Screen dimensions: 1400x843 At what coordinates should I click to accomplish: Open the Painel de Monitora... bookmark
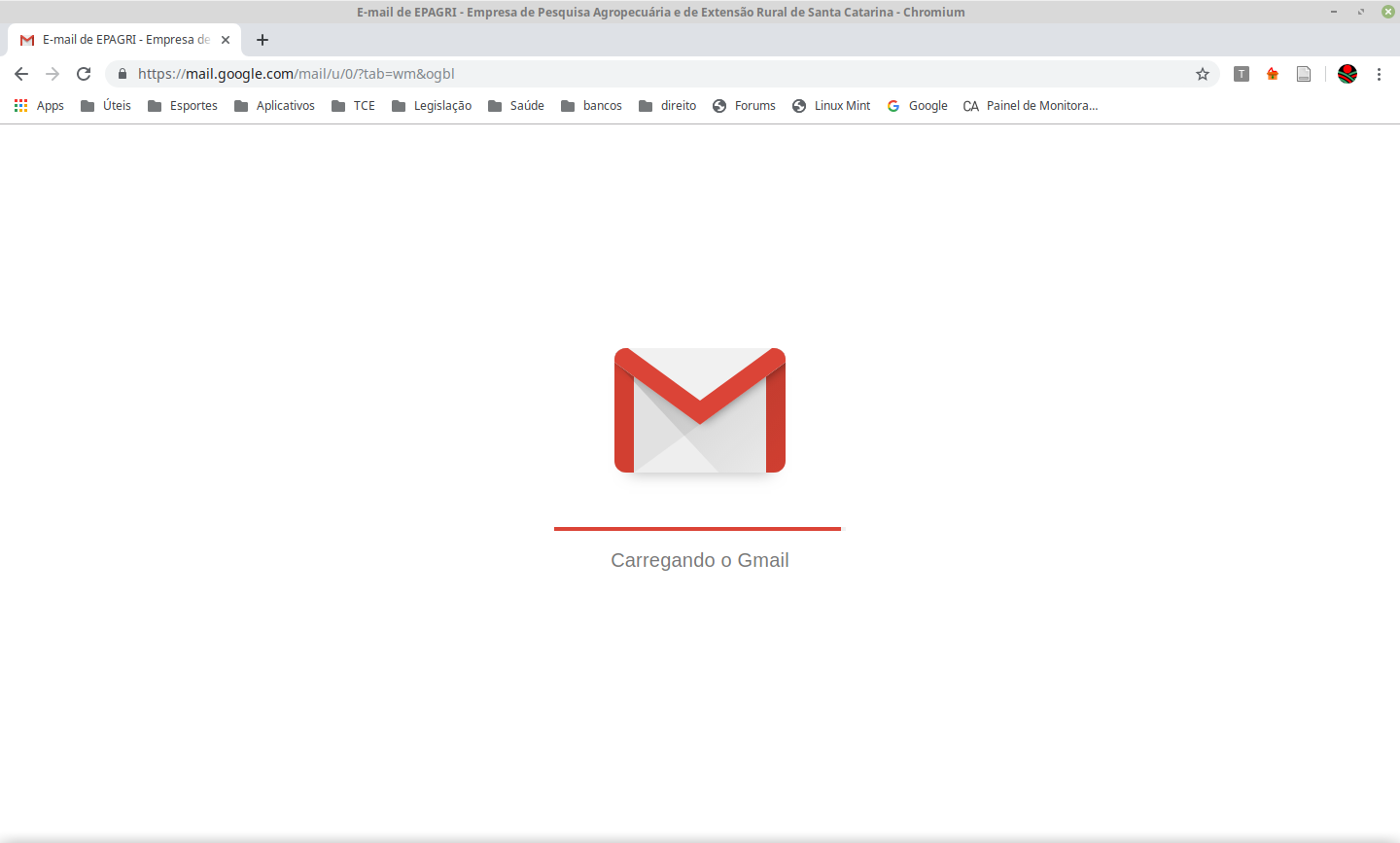point(1031,106)
